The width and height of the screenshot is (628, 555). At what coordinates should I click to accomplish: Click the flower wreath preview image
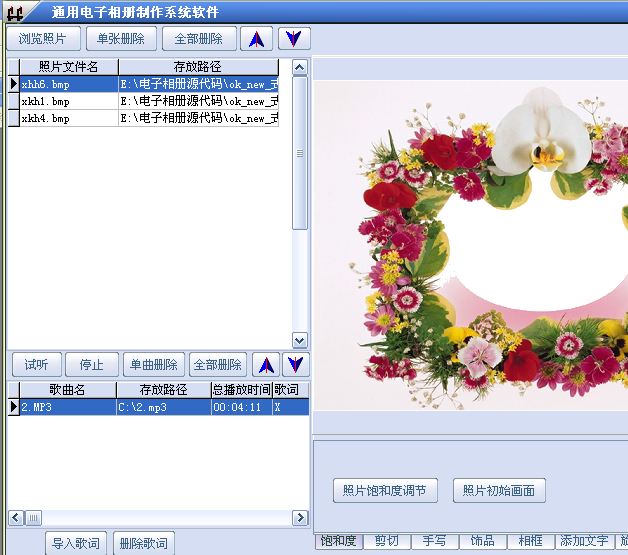tap(471, 245)
